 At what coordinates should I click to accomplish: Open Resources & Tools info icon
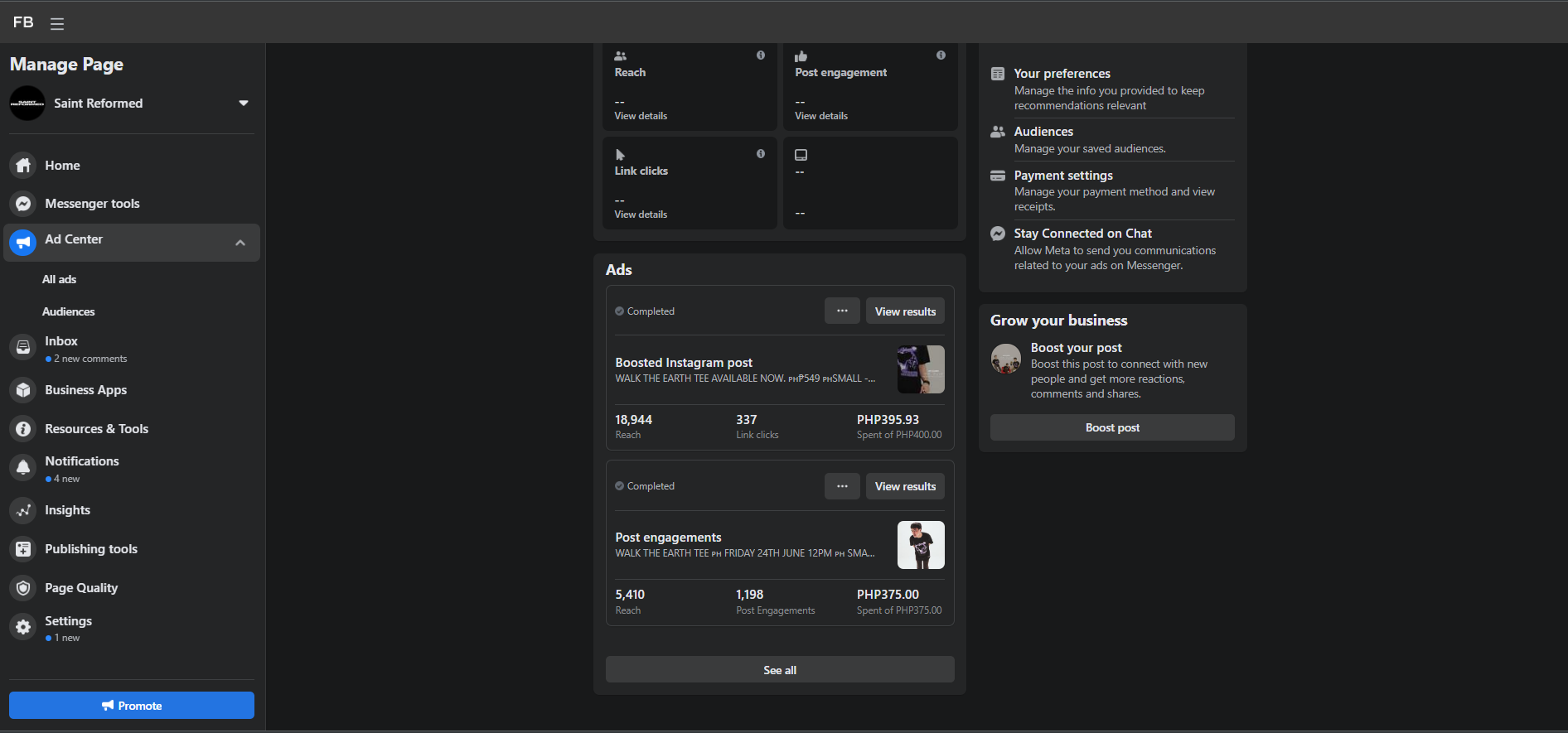(x=23, y=429)
